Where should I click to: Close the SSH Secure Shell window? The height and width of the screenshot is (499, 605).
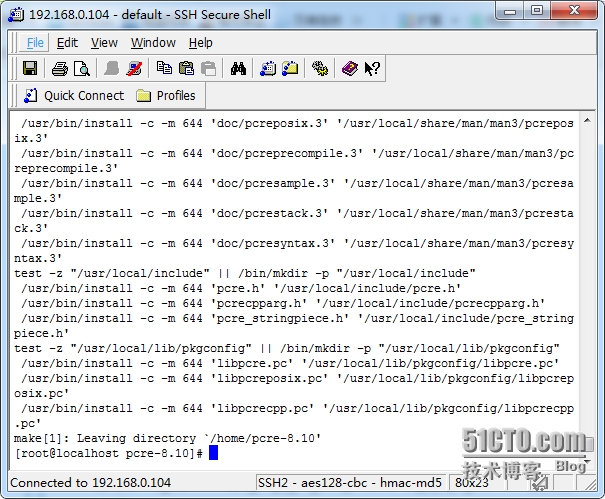point(574,11)
